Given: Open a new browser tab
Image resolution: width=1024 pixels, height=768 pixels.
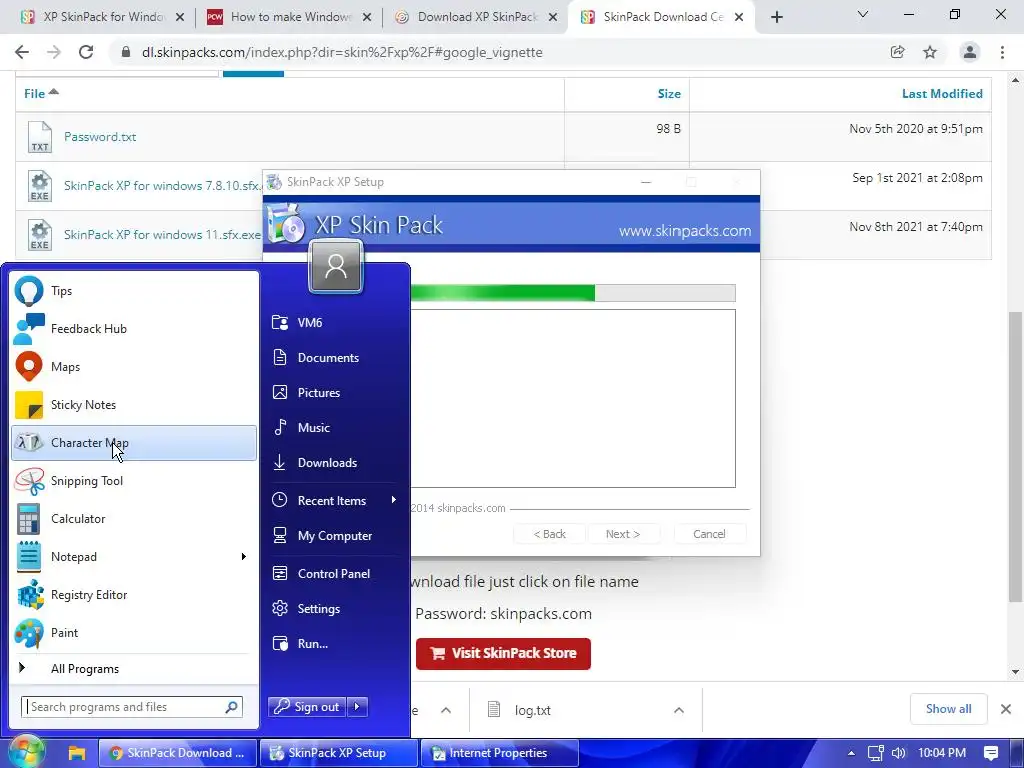Looking at the screenshot, I should point(776,17).
